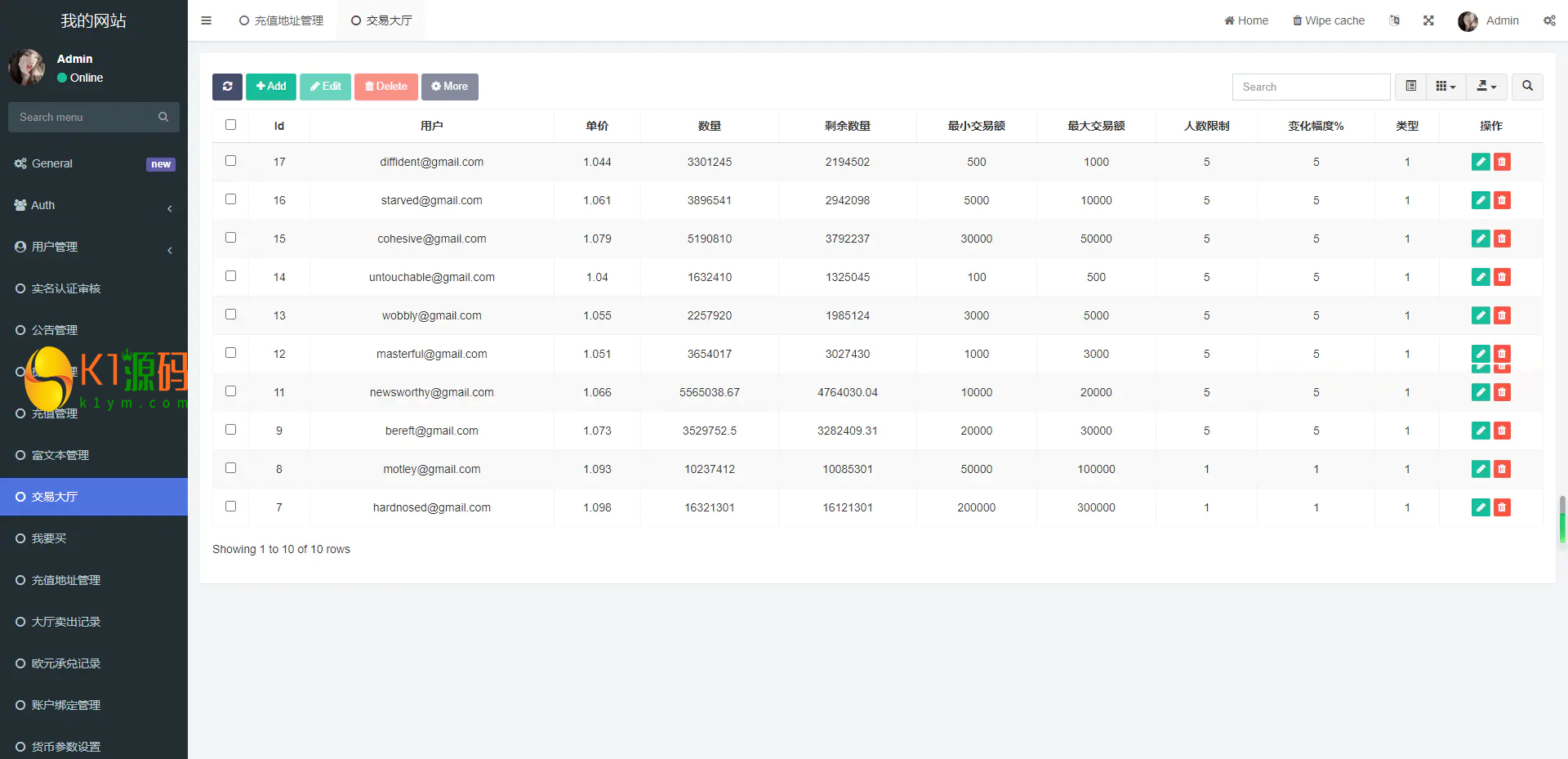Open the columns visibility dropdown

coord(1445,87)
